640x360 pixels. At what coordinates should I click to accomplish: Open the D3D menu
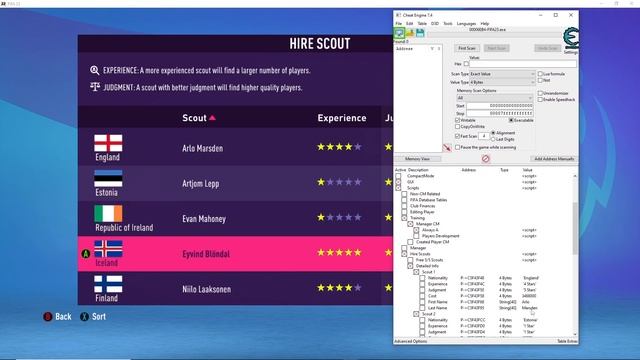click(435, 24)
